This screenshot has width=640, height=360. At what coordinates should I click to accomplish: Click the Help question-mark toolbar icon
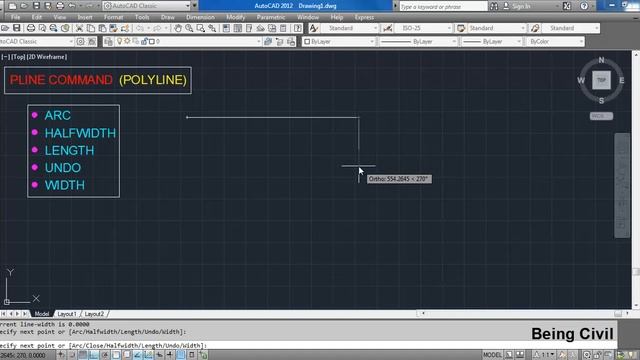tap(298, 28)
